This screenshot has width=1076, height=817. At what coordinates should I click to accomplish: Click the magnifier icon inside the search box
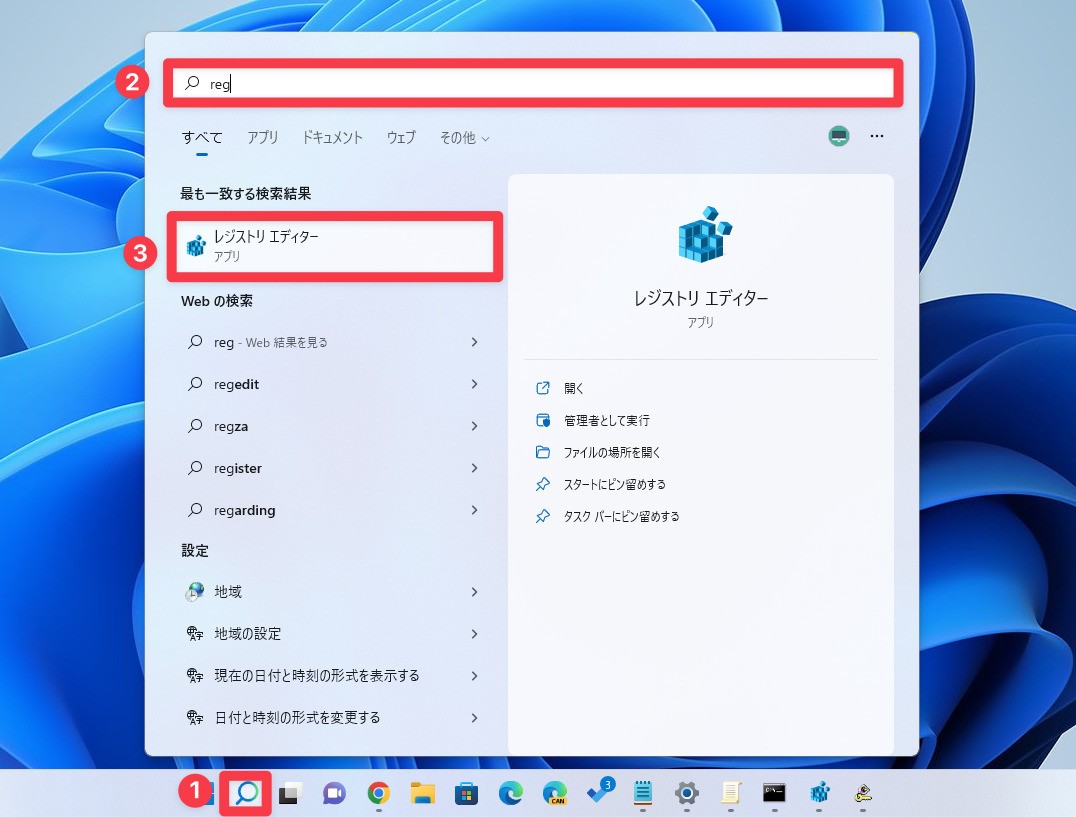pyautogui.click(x=192, y=83)
